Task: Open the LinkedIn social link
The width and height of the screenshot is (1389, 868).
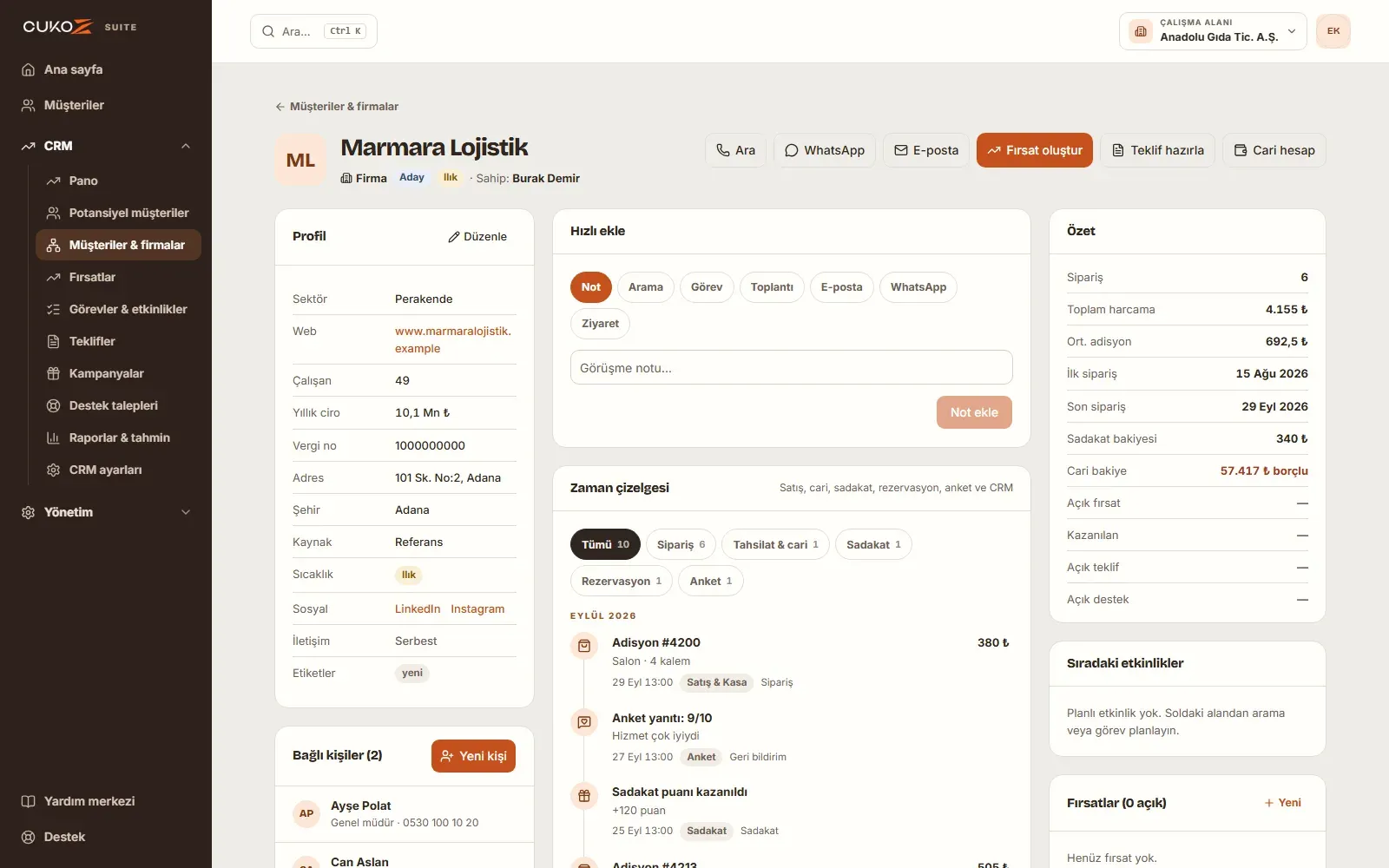Action: click(x=418, y=608)
